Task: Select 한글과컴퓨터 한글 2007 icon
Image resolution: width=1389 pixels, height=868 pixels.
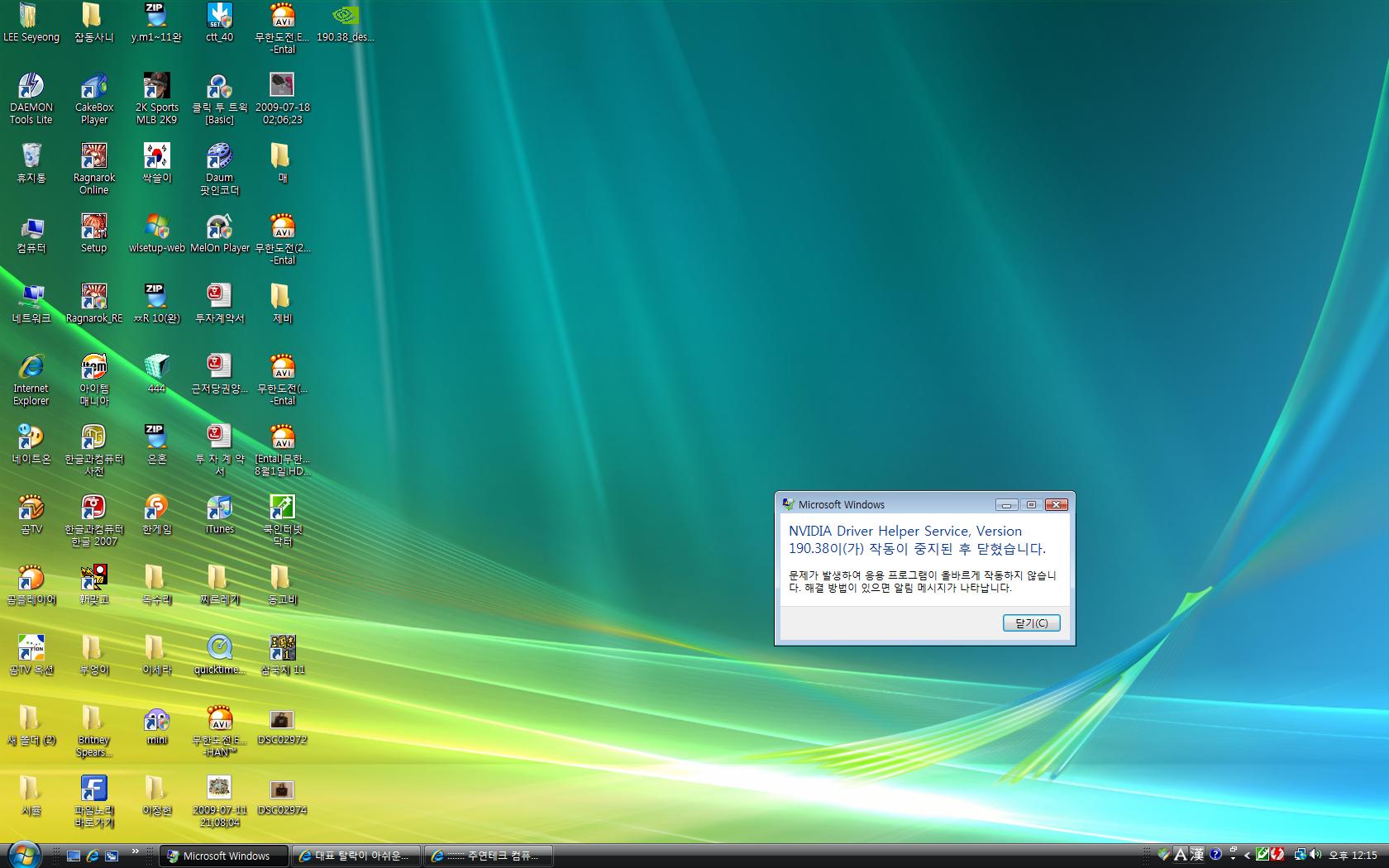Action: click(94, 519)
